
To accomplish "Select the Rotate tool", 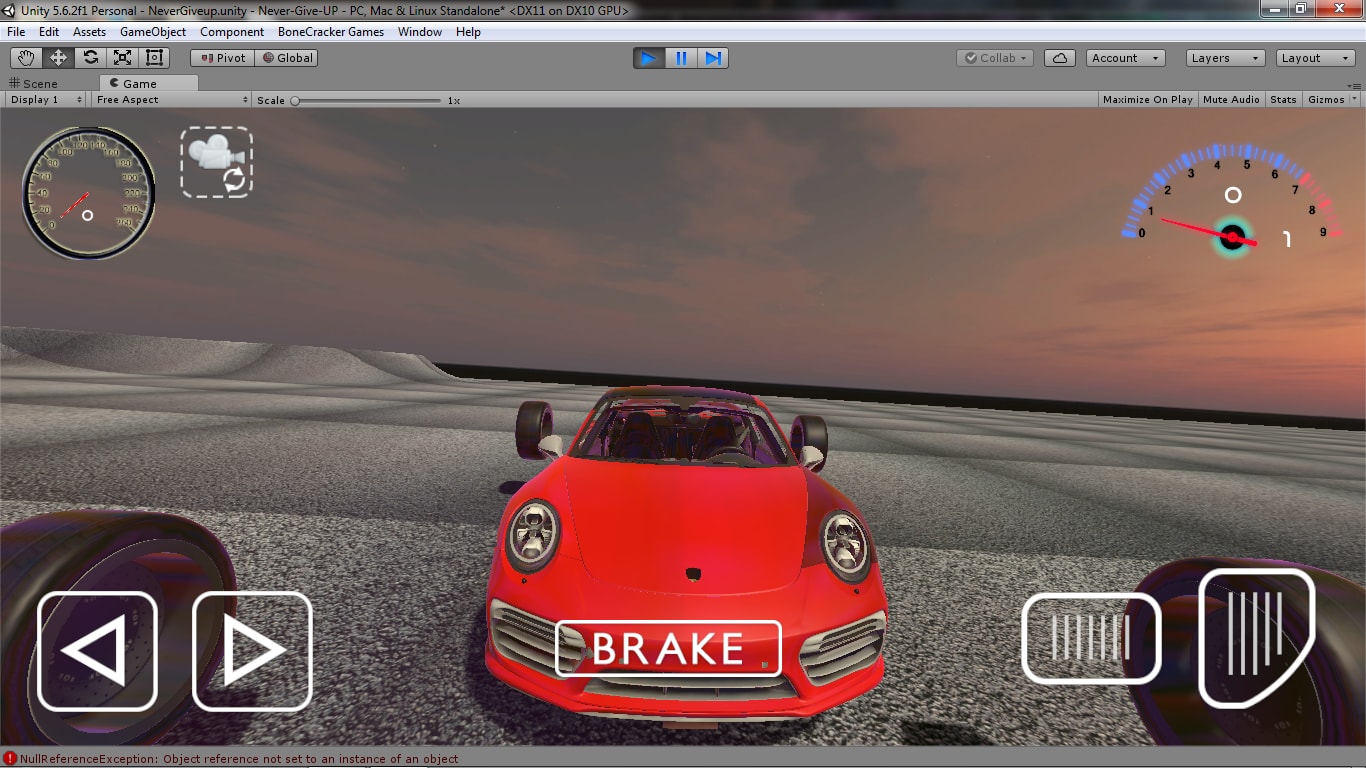I will [91, 58].
